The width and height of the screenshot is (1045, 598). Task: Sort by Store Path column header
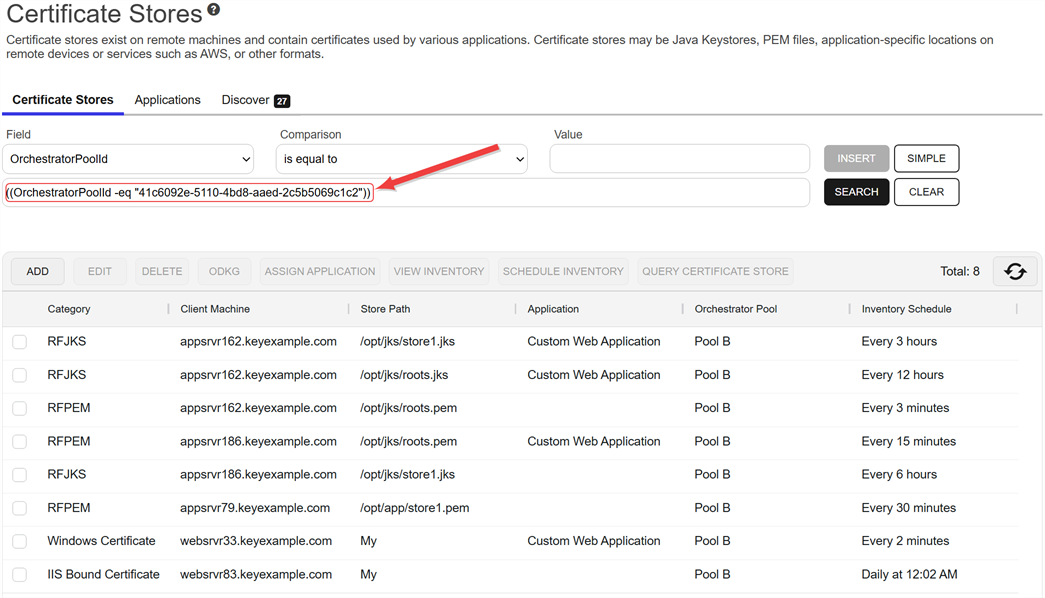(385, 309)
